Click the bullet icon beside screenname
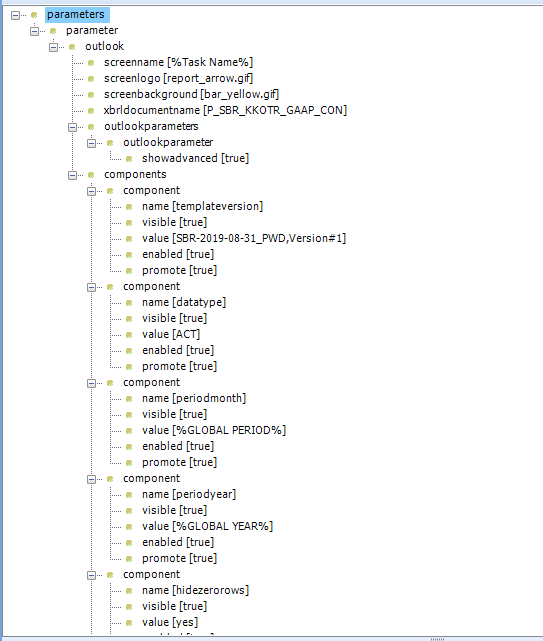This screenshot has height=641, width=543. coord(91,63)
